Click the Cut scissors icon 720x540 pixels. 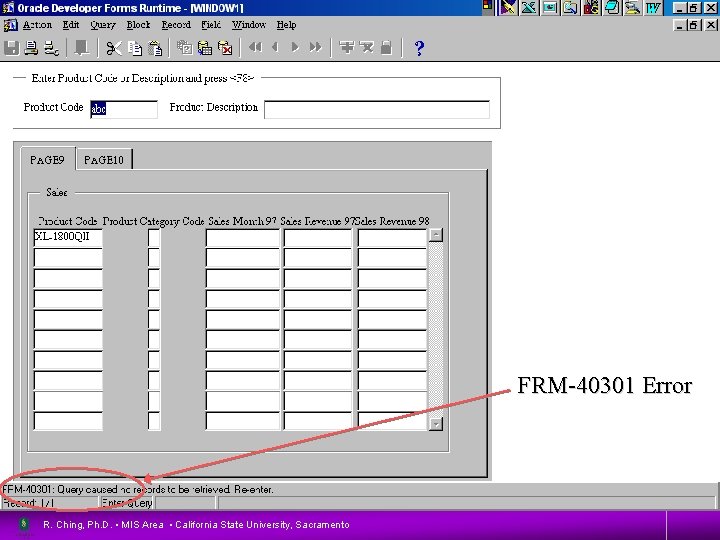point(113,48)
